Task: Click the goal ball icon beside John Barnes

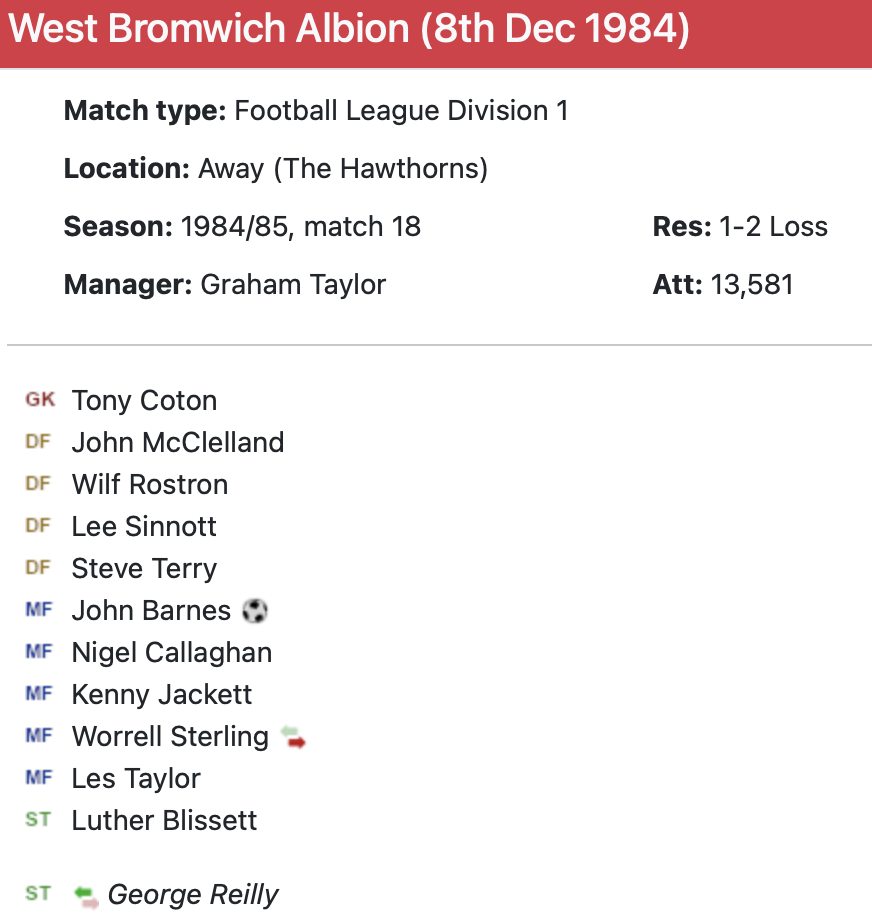Action: tap(255, 610)
